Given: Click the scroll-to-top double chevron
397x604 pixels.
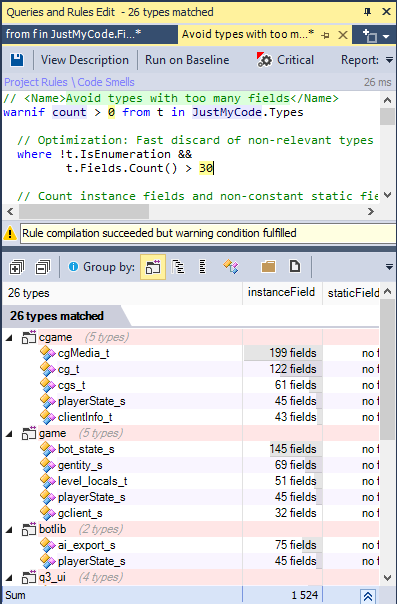Looking at the screenshot, I should point(368,596).
